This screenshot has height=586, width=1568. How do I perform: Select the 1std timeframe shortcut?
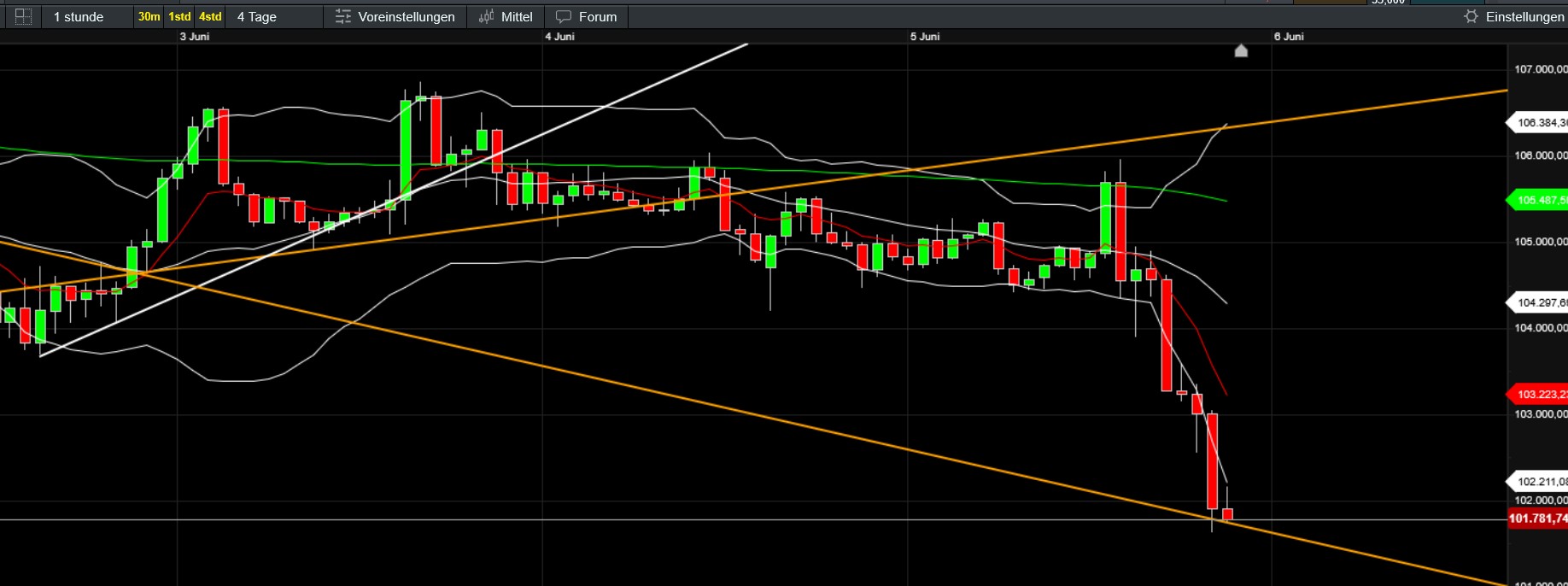pos(179,16)
